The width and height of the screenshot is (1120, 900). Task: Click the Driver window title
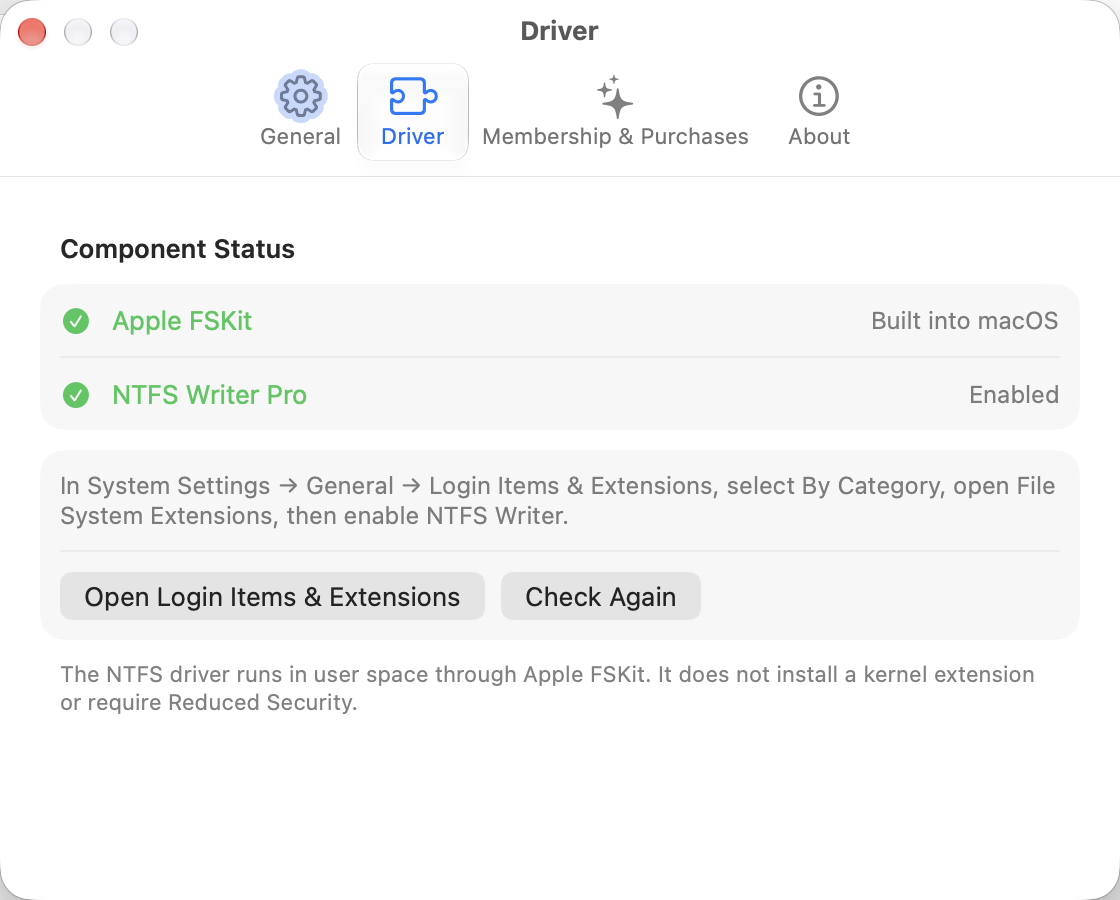[559, 31]
